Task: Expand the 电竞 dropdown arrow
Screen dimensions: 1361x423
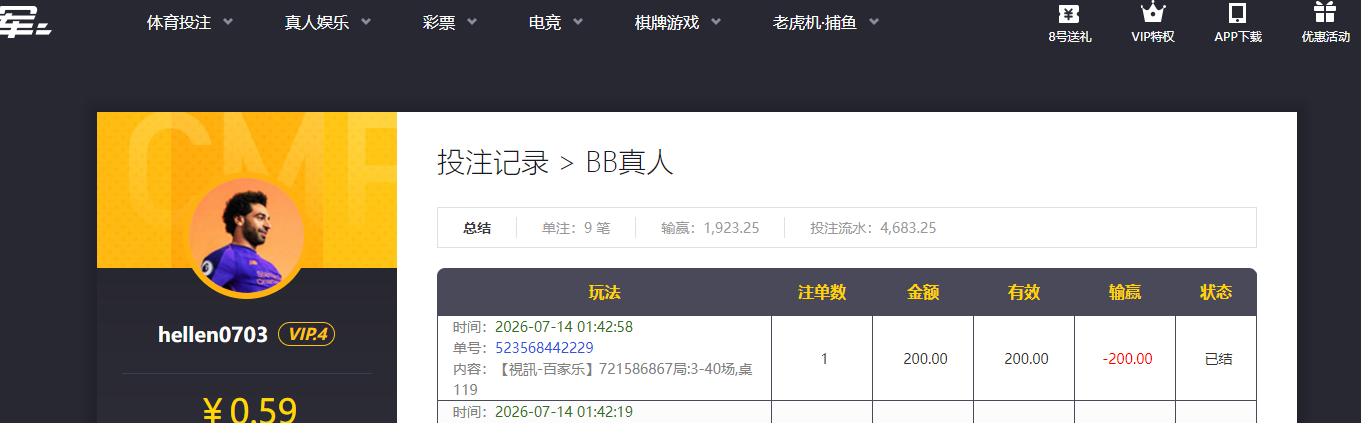Action: click(578, 22)
